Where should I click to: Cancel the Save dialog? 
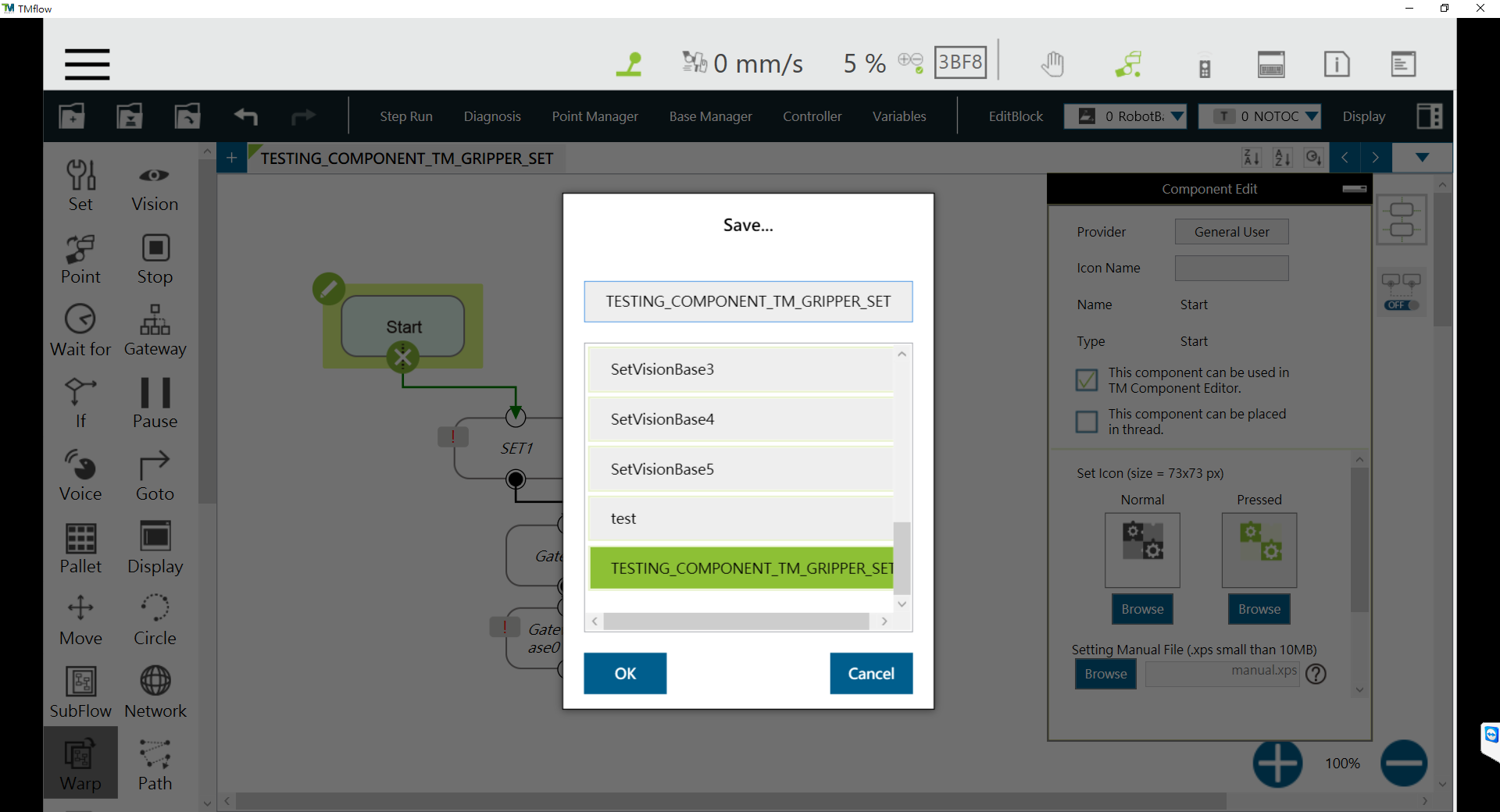tap(871, 673)
